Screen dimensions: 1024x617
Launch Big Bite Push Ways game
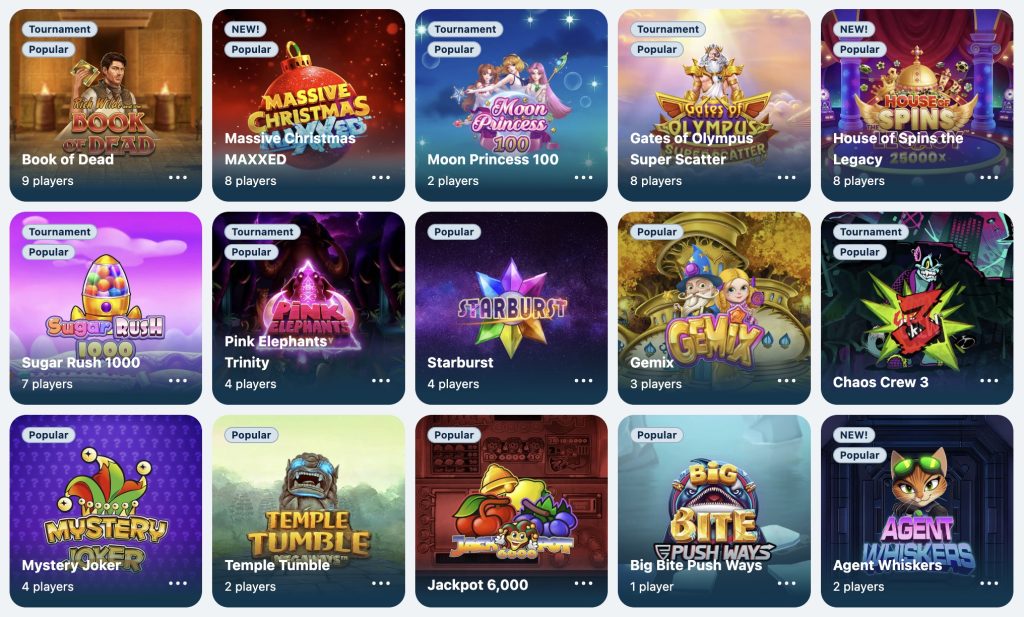[714, 511]
